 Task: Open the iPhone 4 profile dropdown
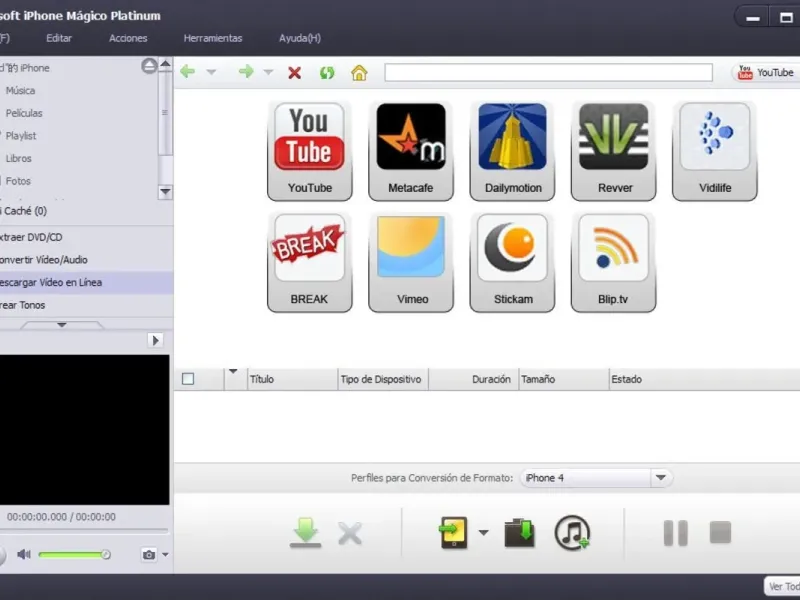tap(660, 478)
